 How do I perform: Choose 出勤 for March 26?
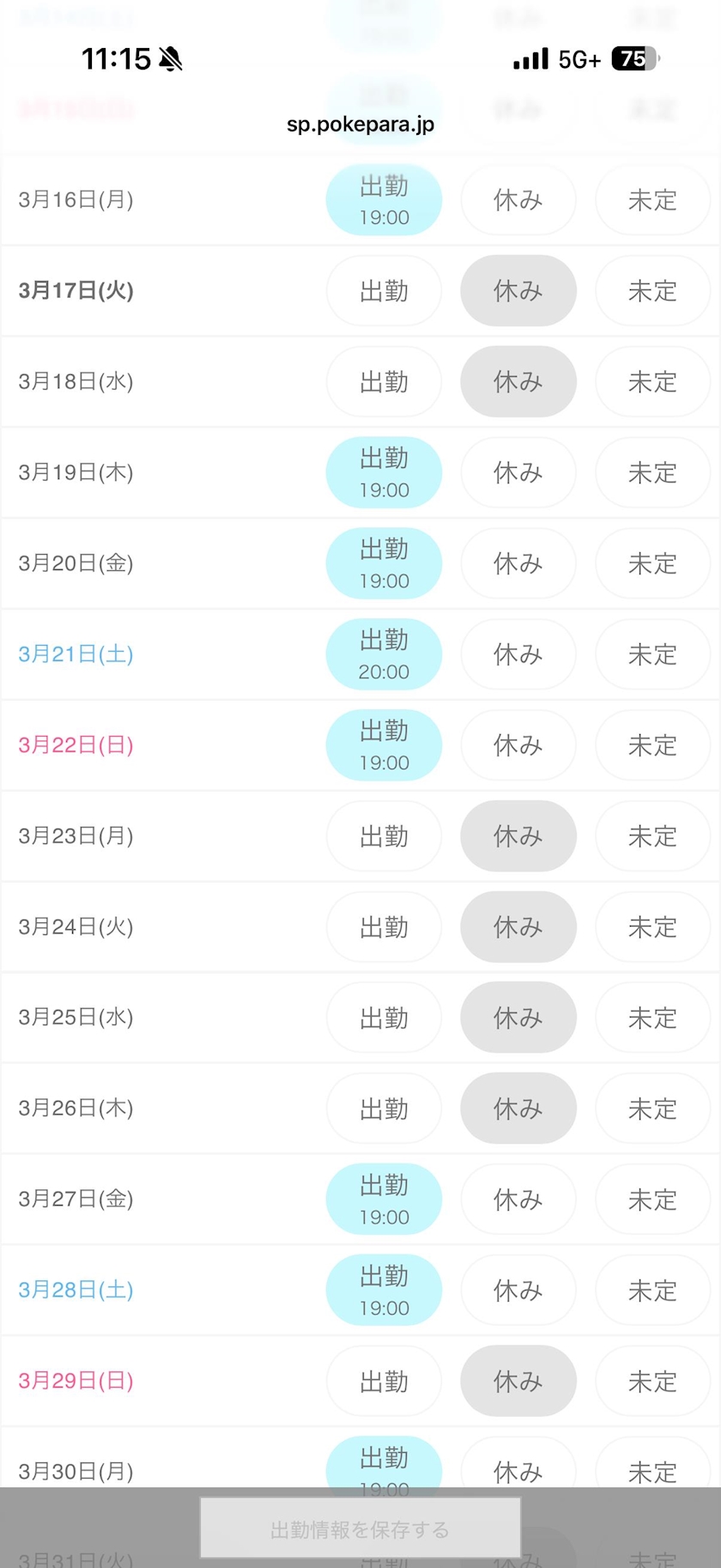click(384, 1109)
